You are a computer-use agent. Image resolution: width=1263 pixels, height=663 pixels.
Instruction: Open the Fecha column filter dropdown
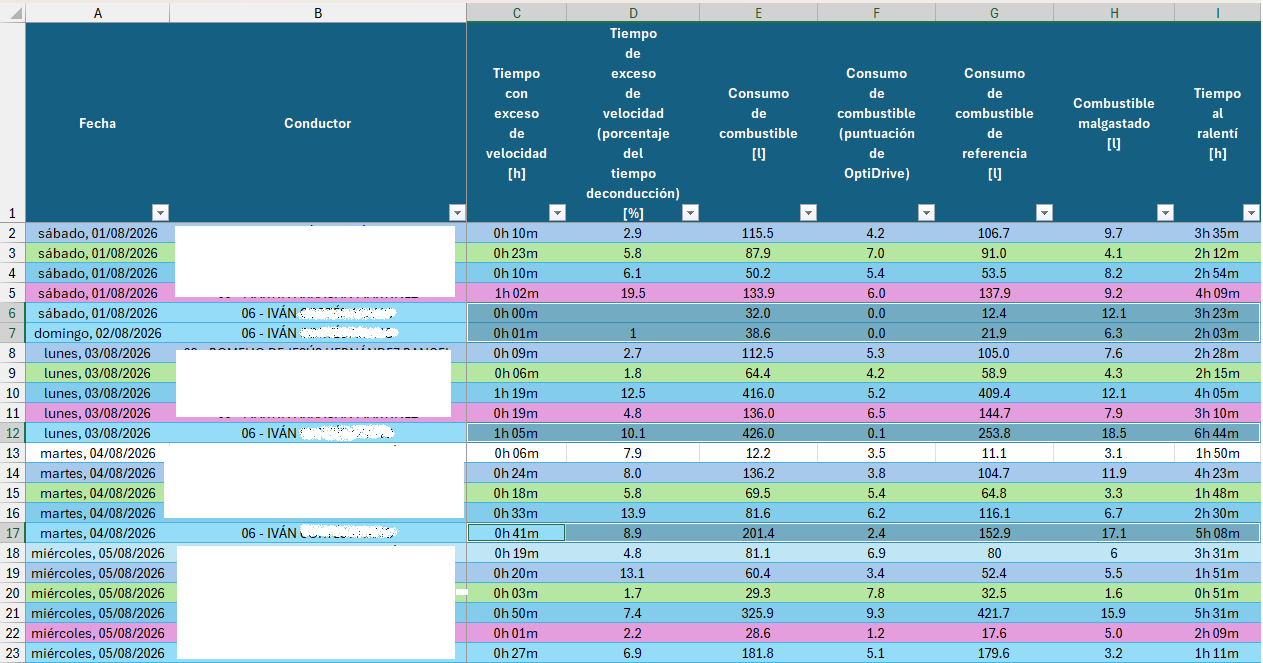point(160,212)
